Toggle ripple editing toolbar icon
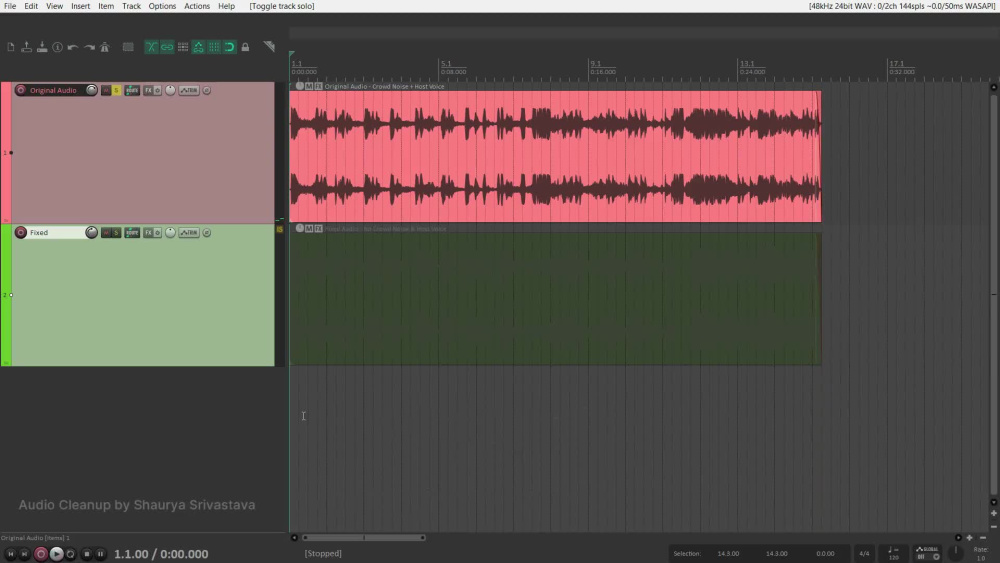The image size is (1000, 563). point(183,47)
